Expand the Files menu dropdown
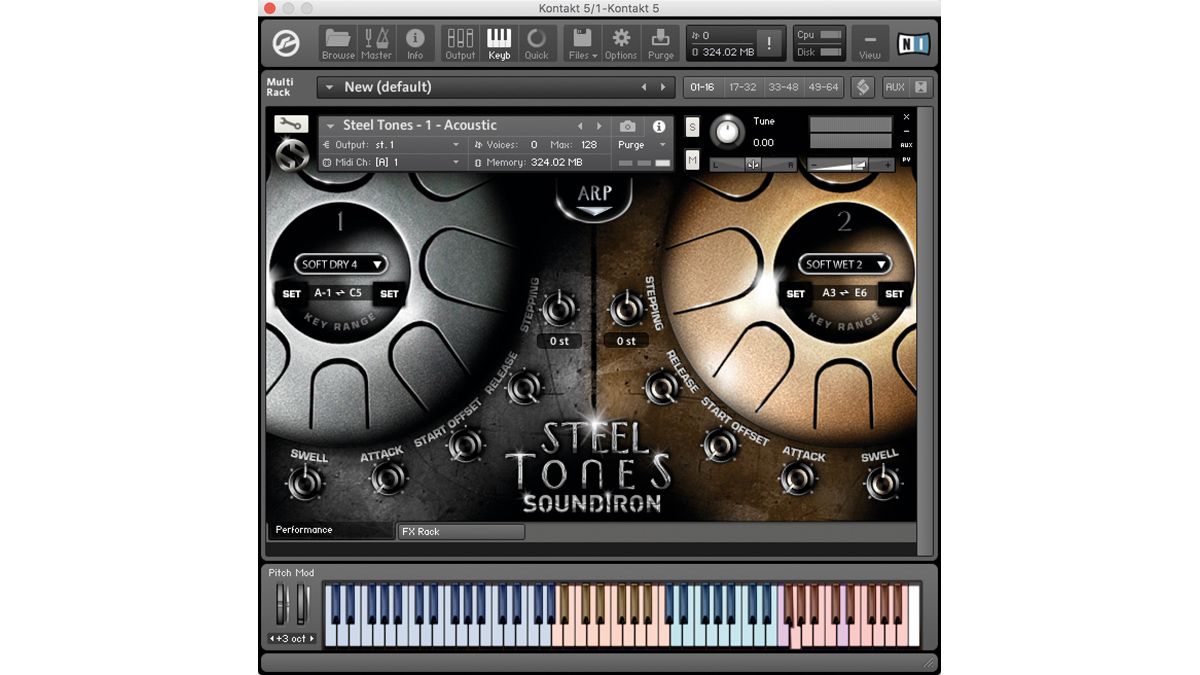The height and width of the screenshot is (675, 1200). (x=581, y=42)
